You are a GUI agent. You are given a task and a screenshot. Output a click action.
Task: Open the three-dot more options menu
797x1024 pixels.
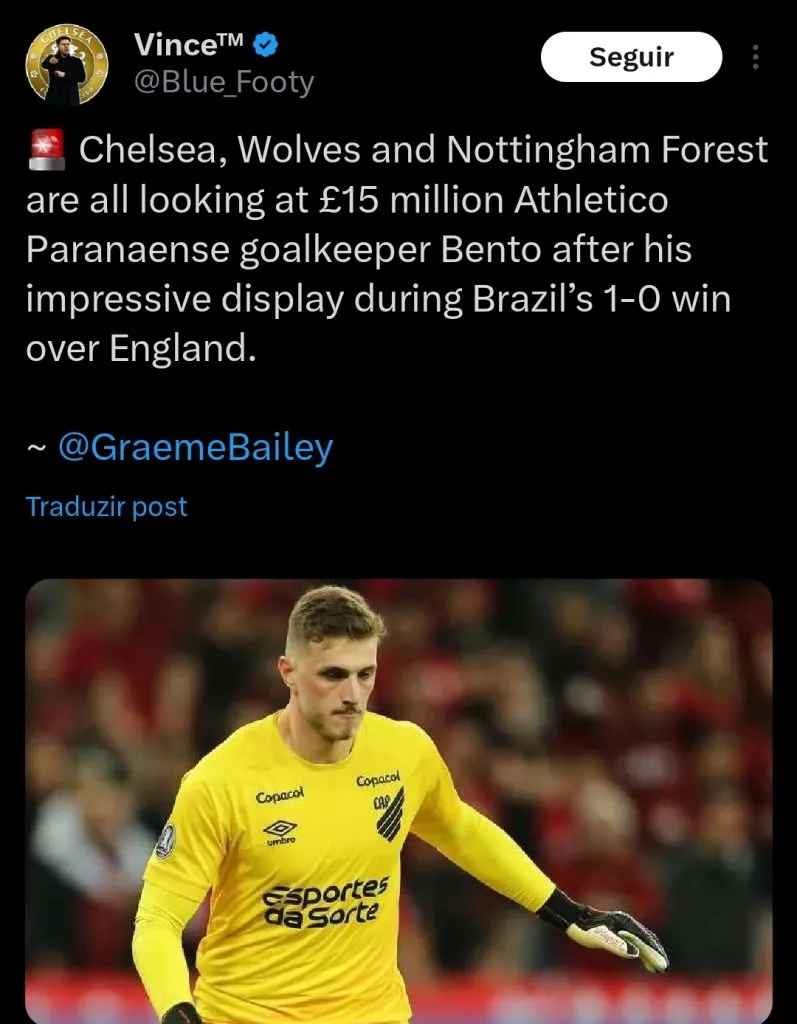tap(755, 57)
